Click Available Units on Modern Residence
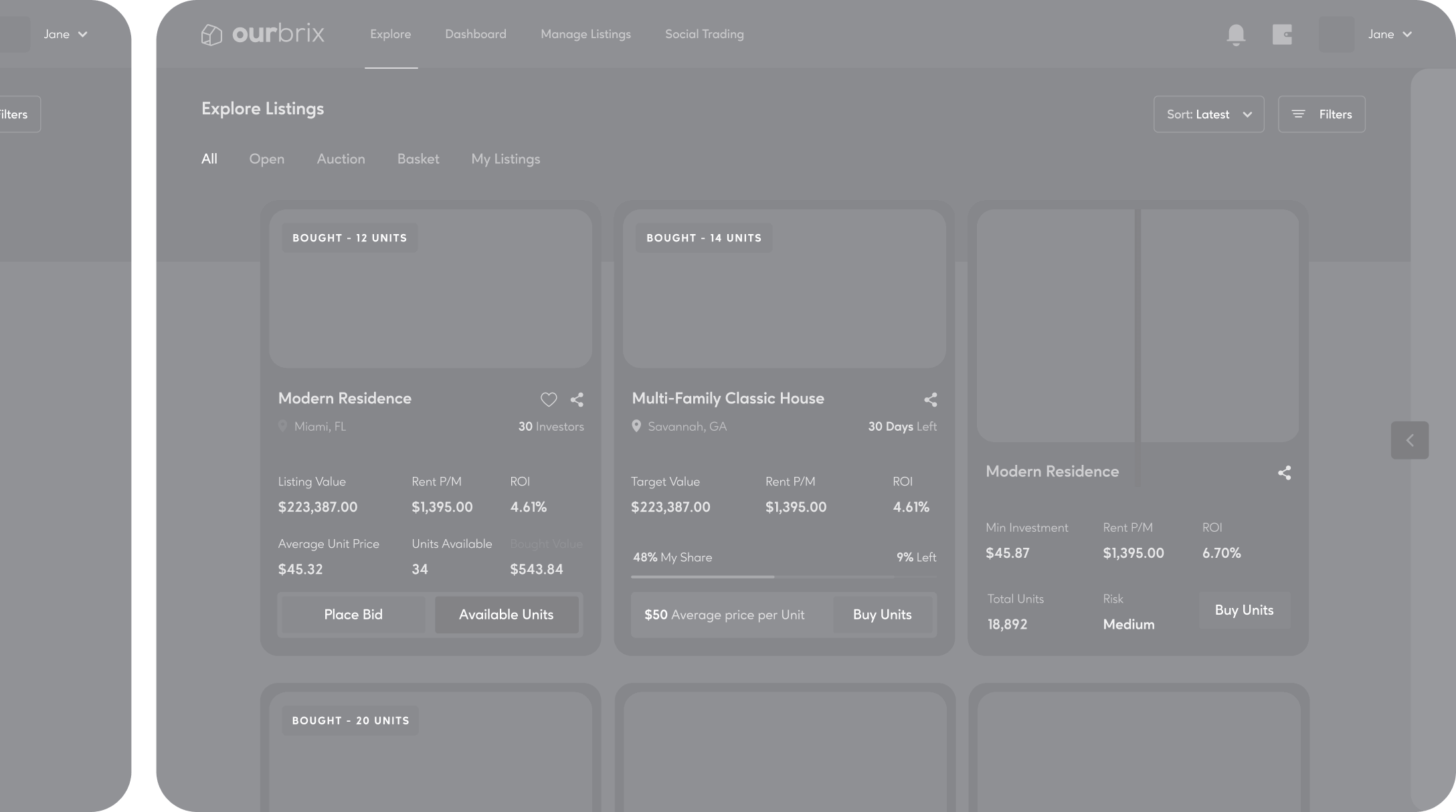This screenshot has width=1456, height=812. click(507, 615)
